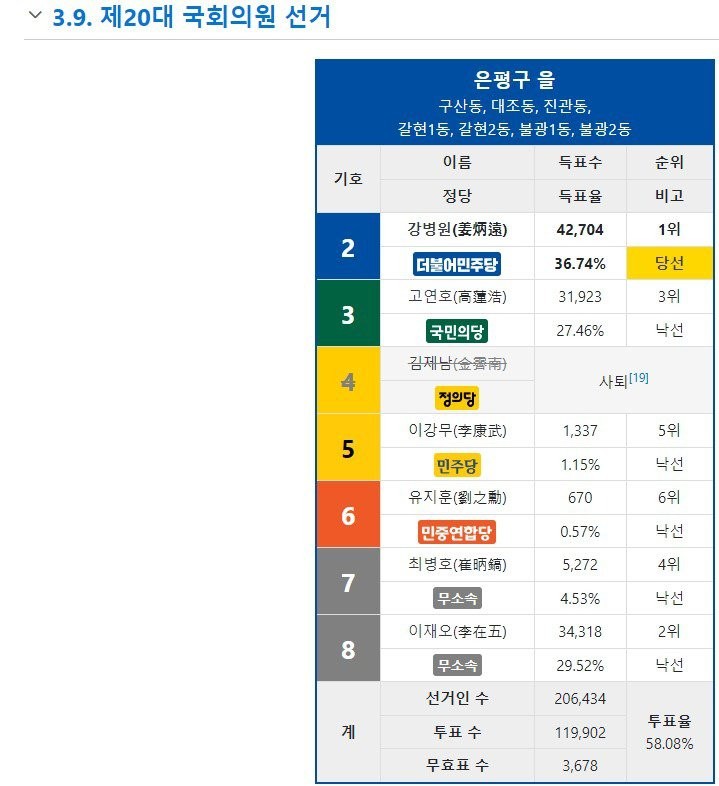Open footnote 19 next to 사퇴
This screenshot has width=719, height=786.
pos(639,377)
